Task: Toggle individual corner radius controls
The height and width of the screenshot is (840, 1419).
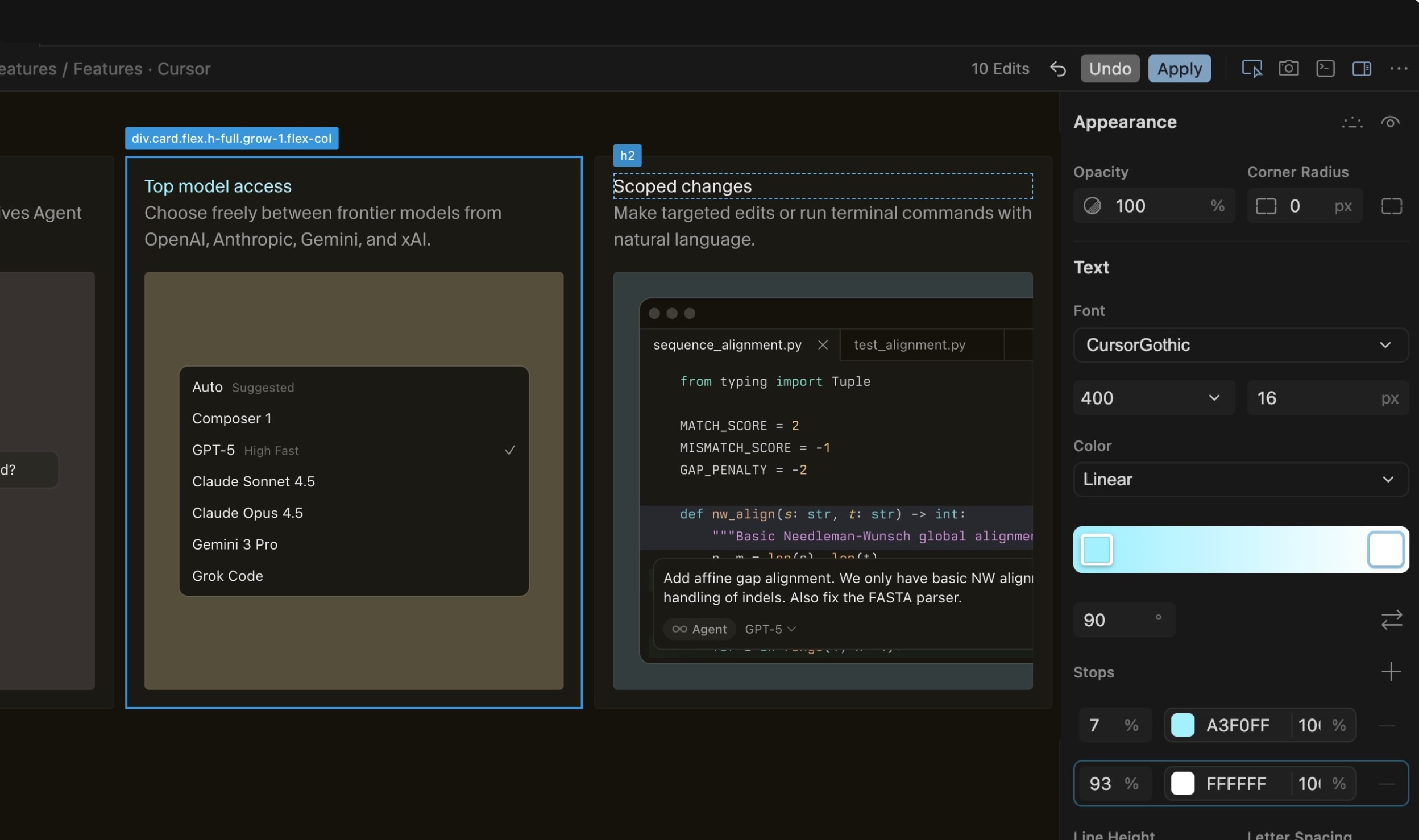Action: tap(1391, 206)
